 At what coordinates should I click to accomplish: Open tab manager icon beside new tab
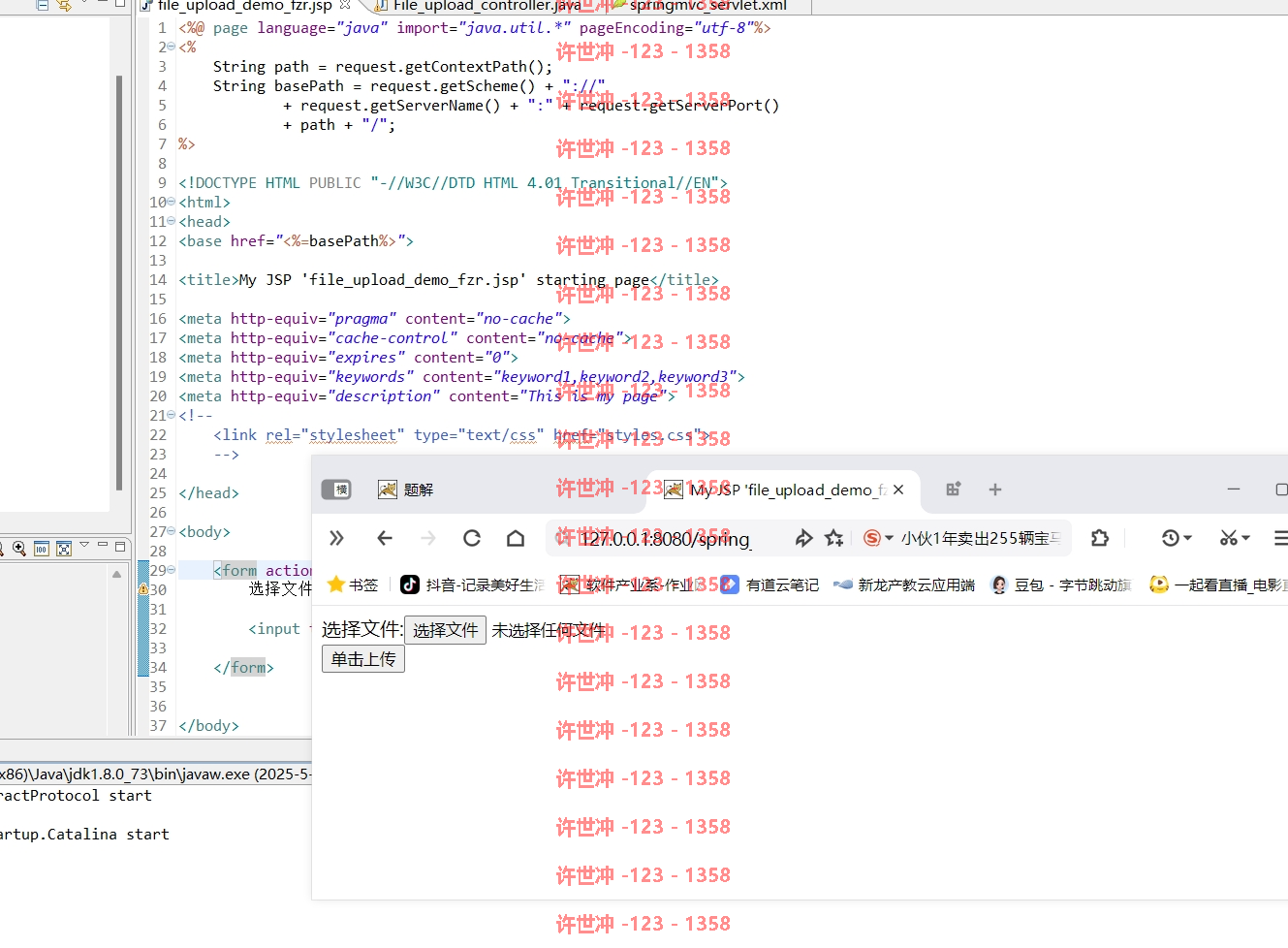(x=953, y=490)
